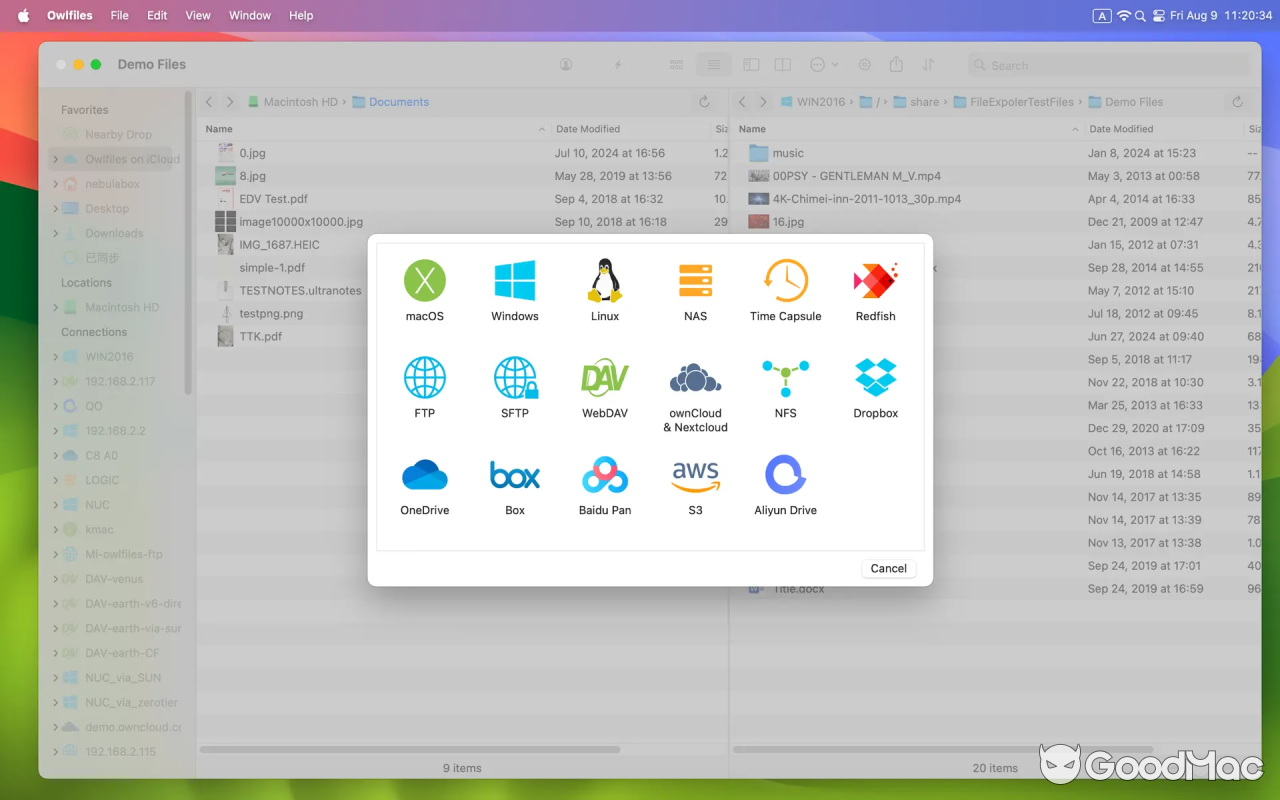Click the Documents breadcrumb link
Viewport: 1280px width, 800px height.
398,102
